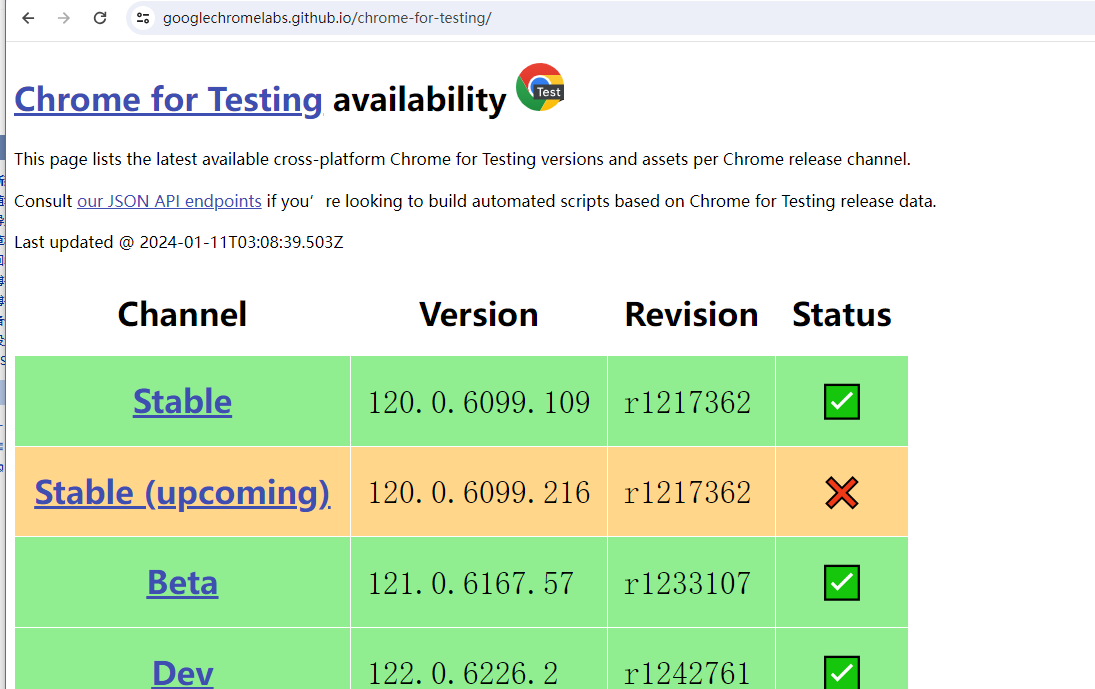Click the green checkmark in the Beta row

tap(841, 582)
